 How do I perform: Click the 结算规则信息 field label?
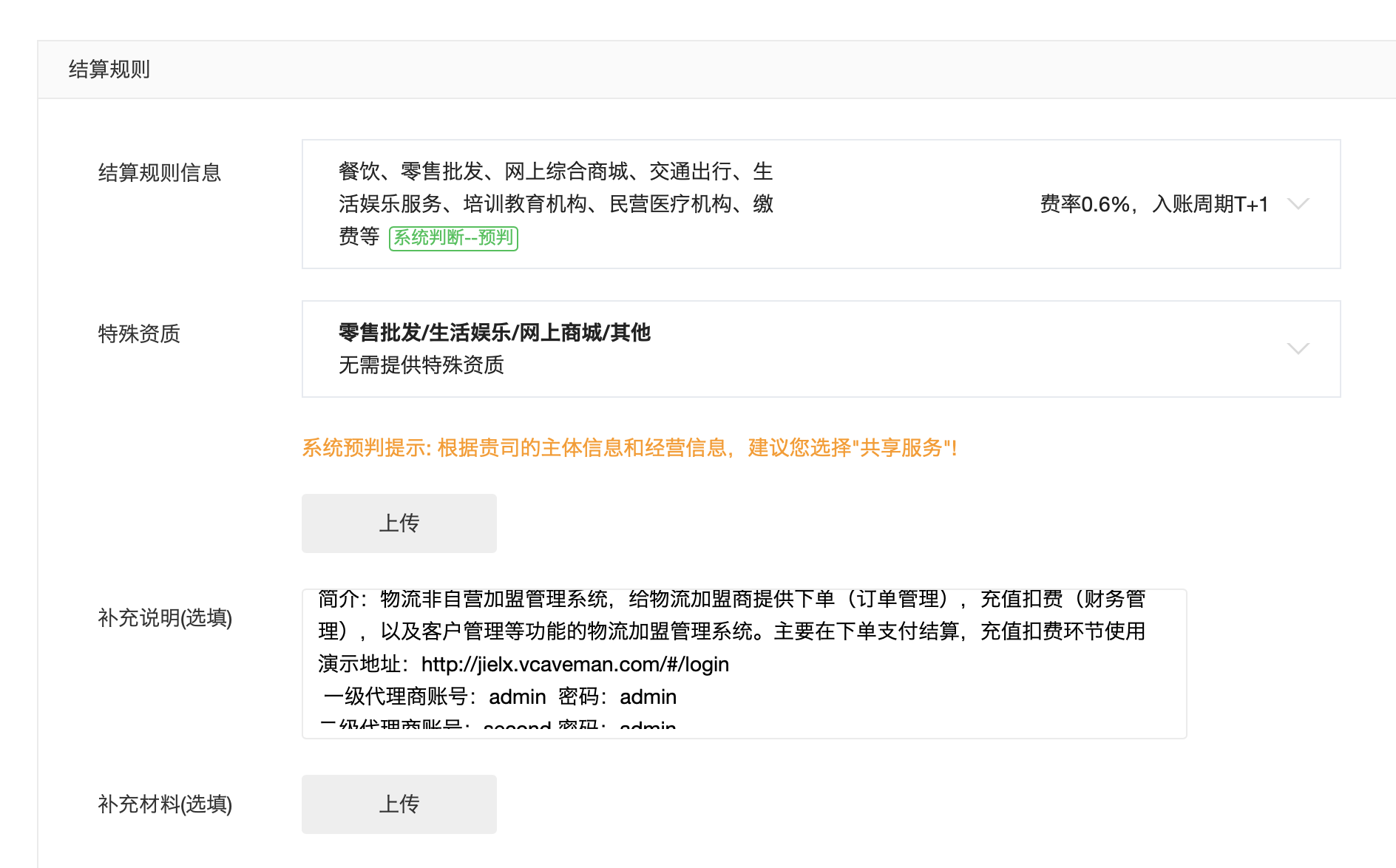pyautogui.click(x=160, y=173)
